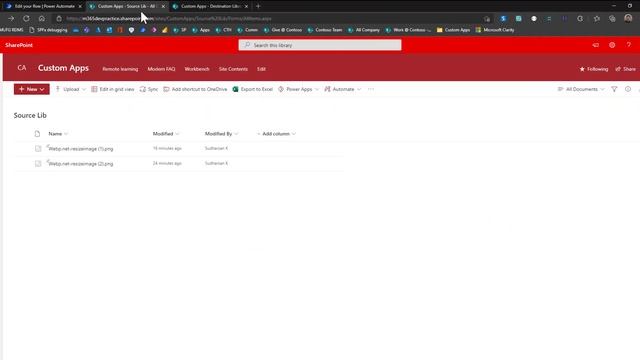Click image icon of resizeimage (1).png row

click(38, 149)
